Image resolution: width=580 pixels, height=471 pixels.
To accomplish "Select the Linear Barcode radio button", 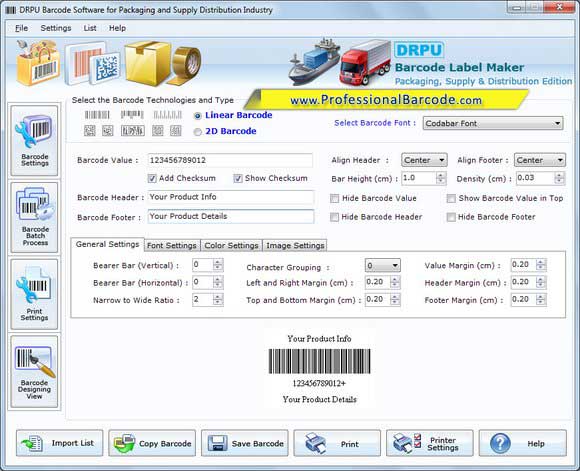I will [198, 116].
